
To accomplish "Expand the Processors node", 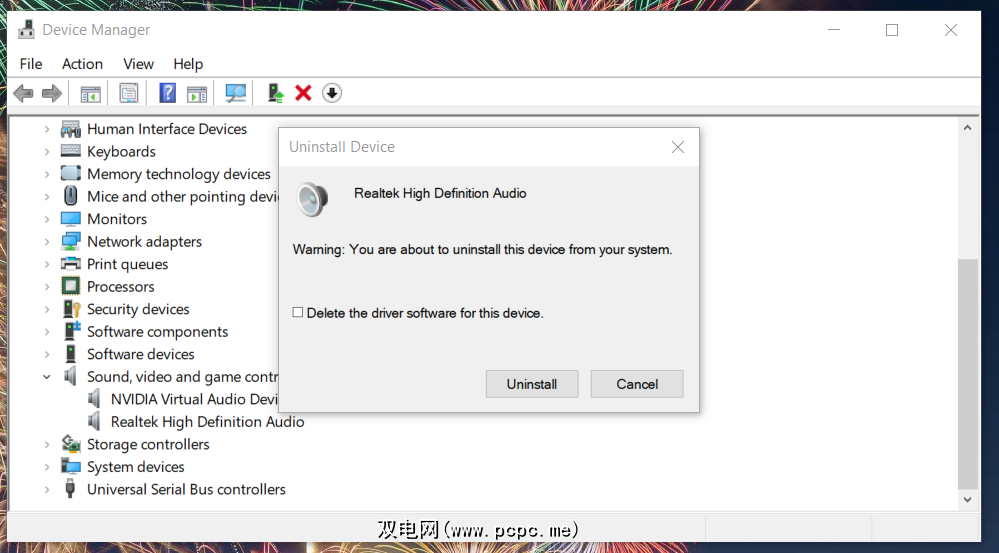I will coord(47,287).
